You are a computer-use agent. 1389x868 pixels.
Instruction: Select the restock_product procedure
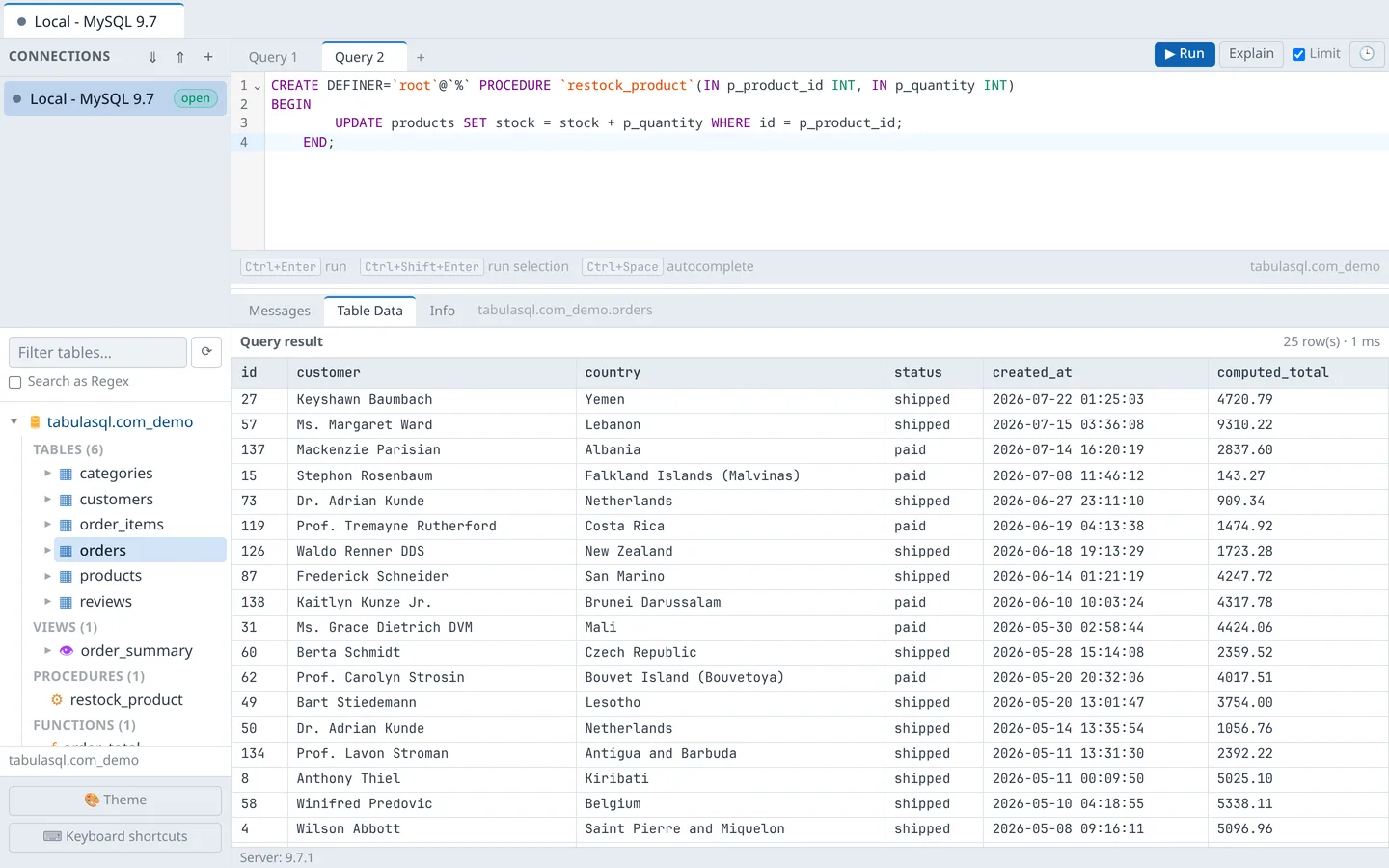126,700
